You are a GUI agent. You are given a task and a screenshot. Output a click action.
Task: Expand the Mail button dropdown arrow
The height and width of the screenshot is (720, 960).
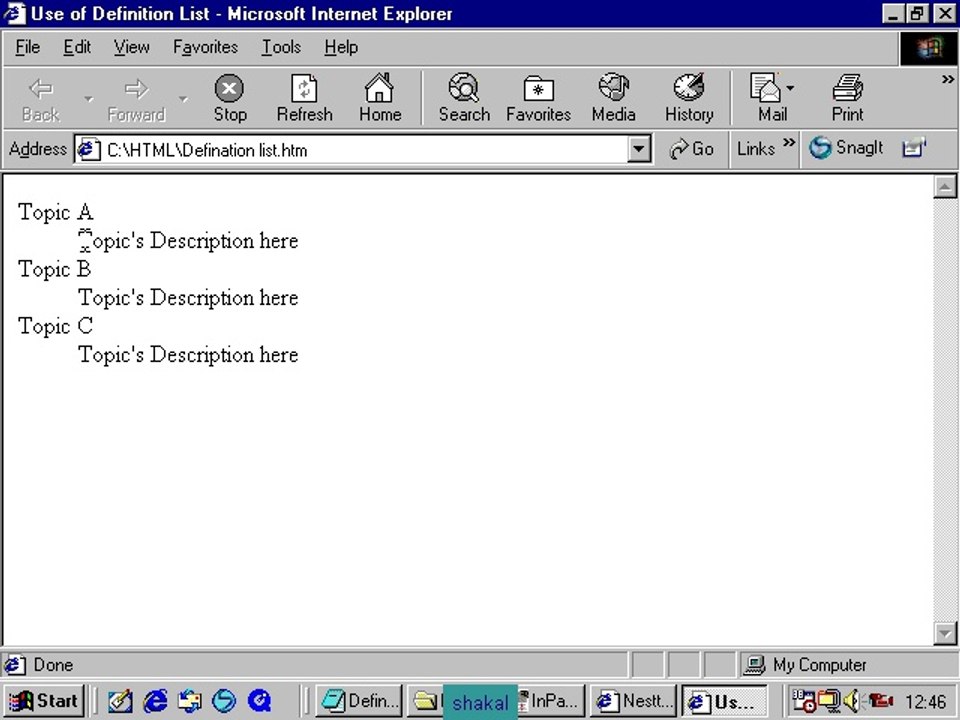[x=790, y=88]
